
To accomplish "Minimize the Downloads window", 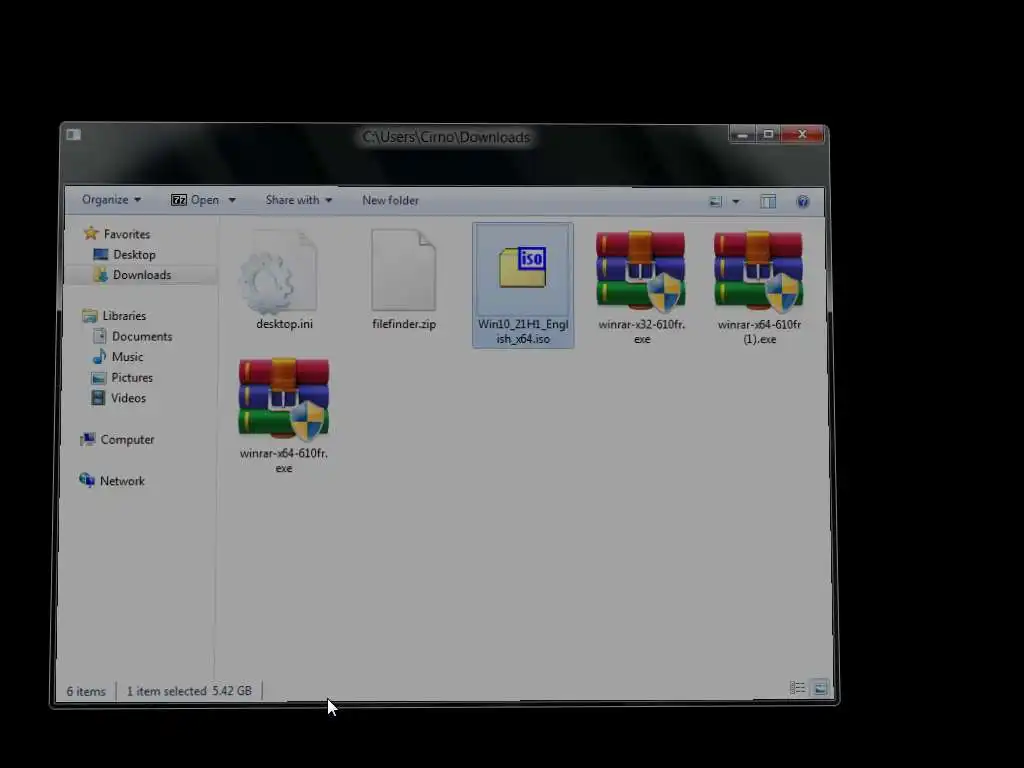I will click(x=742, y=135).
